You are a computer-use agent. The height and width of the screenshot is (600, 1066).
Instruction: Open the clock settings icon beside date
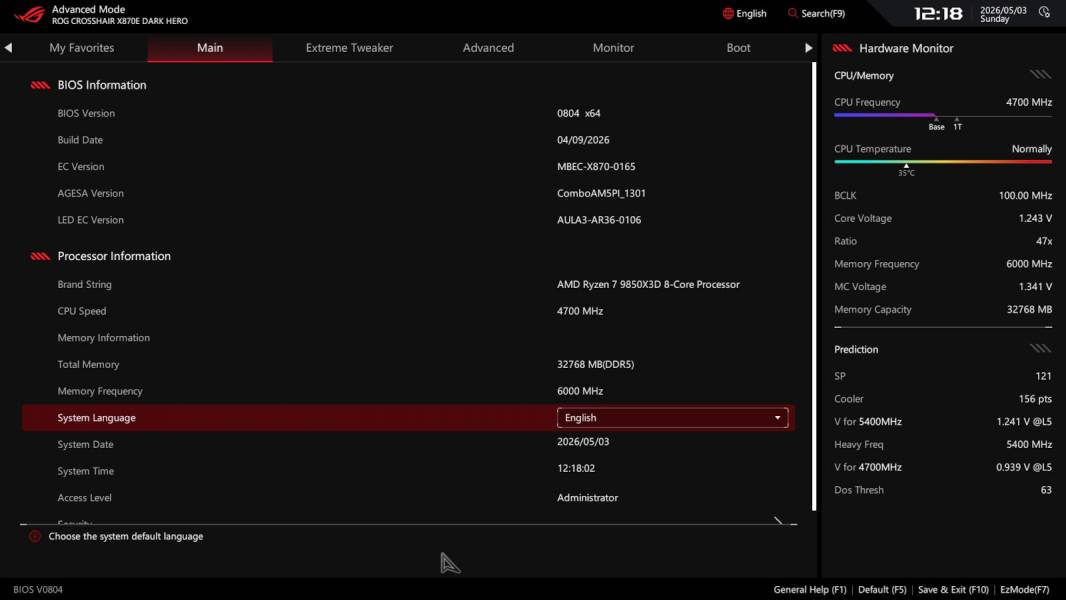click(x=1044, y=12)
